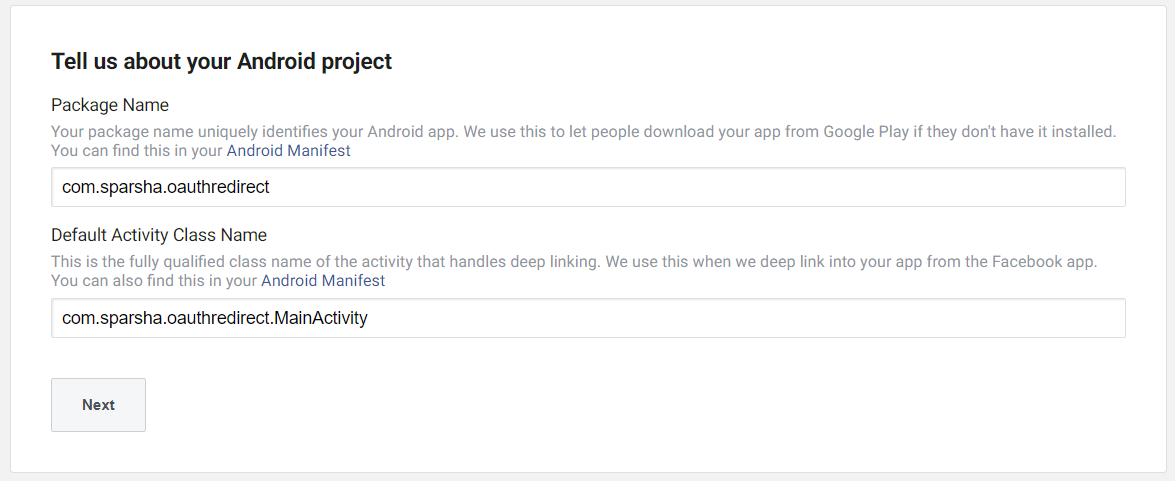
Task: Open Android Manifest link under Default Activity
Action: click(x=323, y=281)
